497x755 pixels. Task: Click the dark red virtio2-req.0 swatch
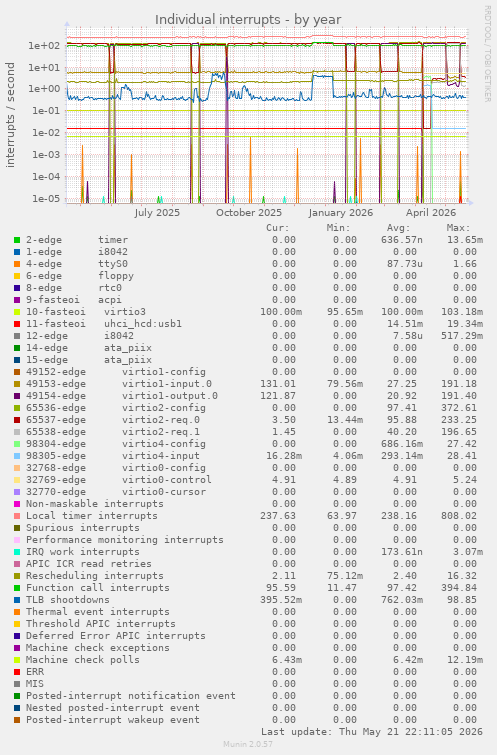point(17,420)
